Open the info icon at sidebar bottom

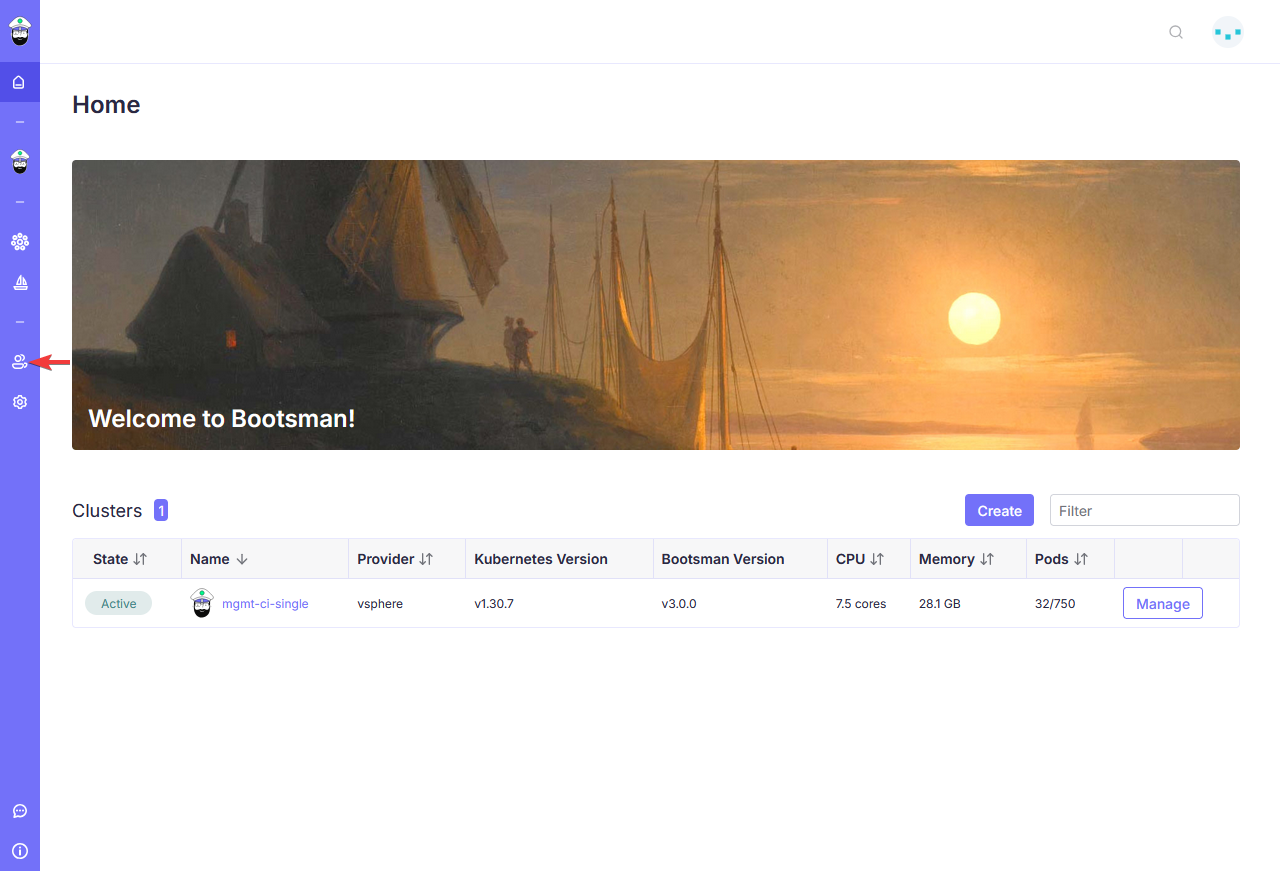(19, 851)
